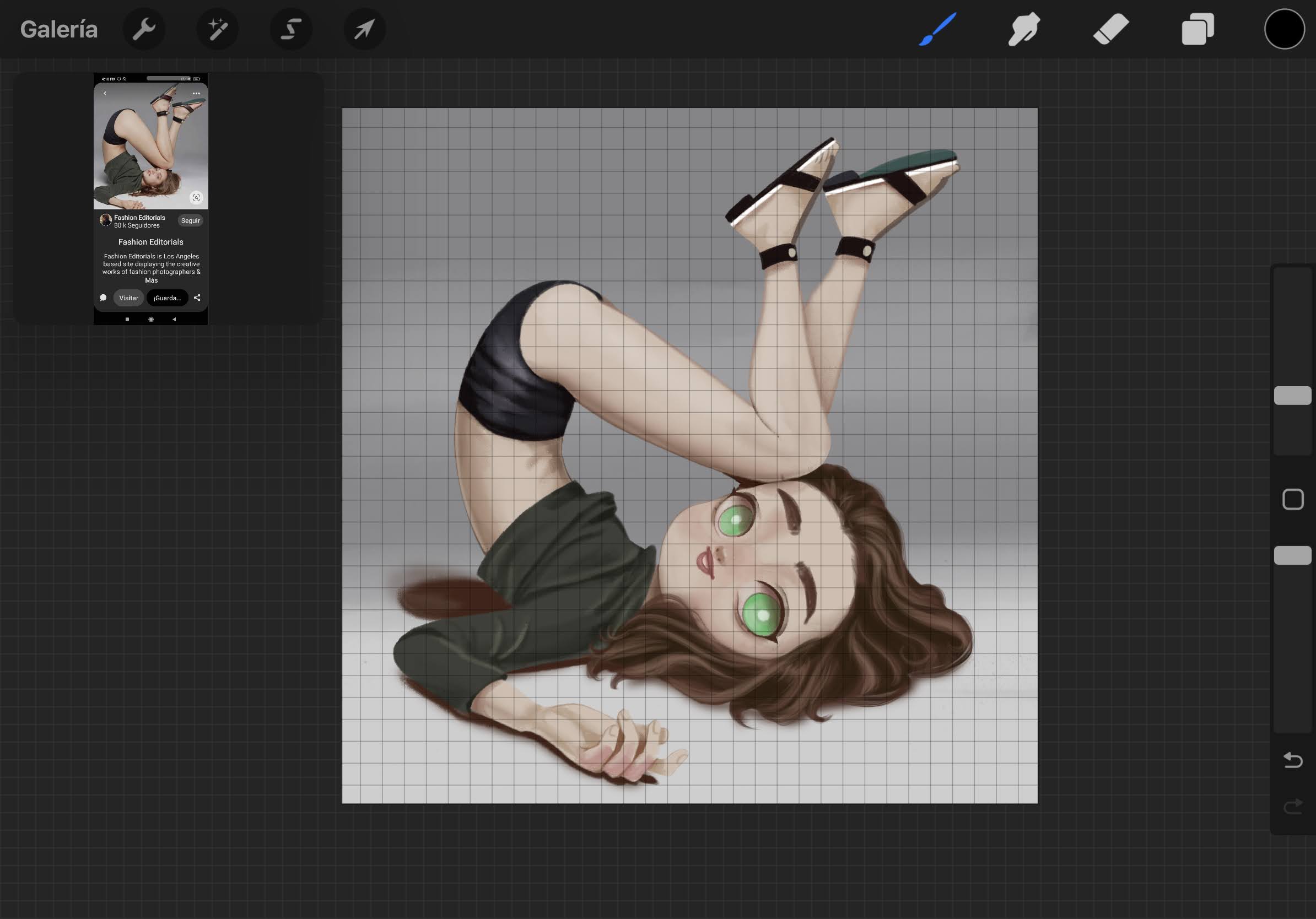Click ¡Guarda... save button in reference
Viewport: 1316px width, 919px height.
[168, 298]
